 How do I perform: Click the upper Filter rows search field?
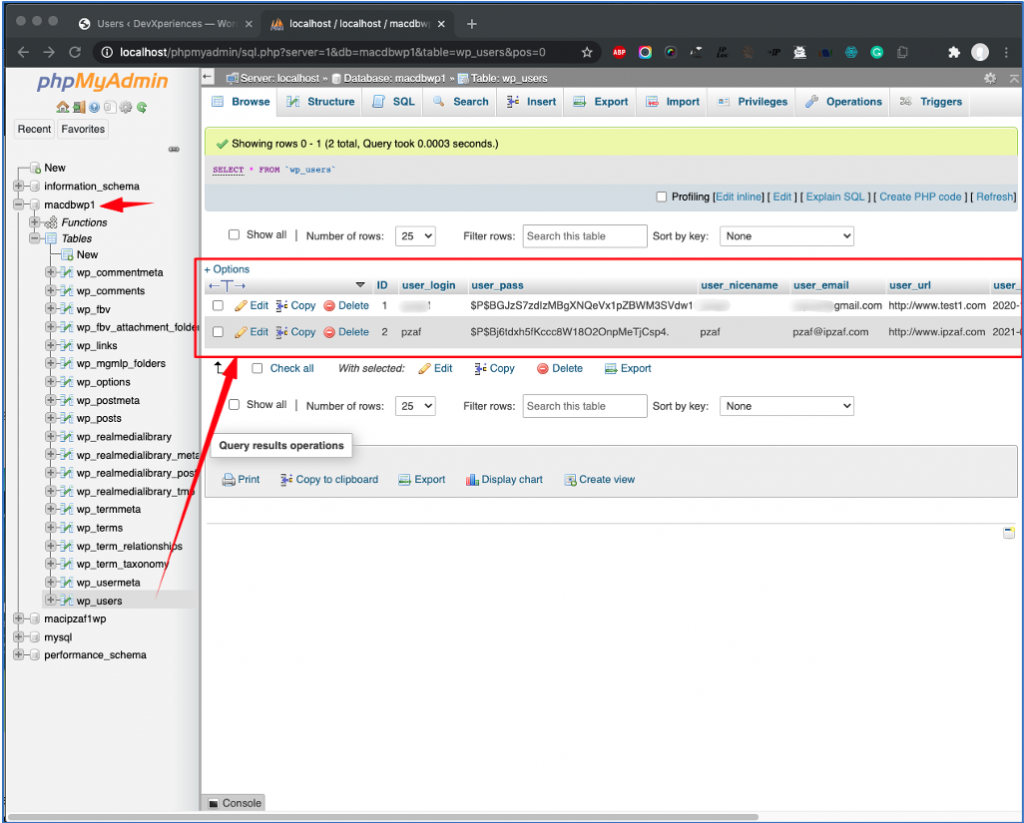pyautogui.click(x=584, y=236)
